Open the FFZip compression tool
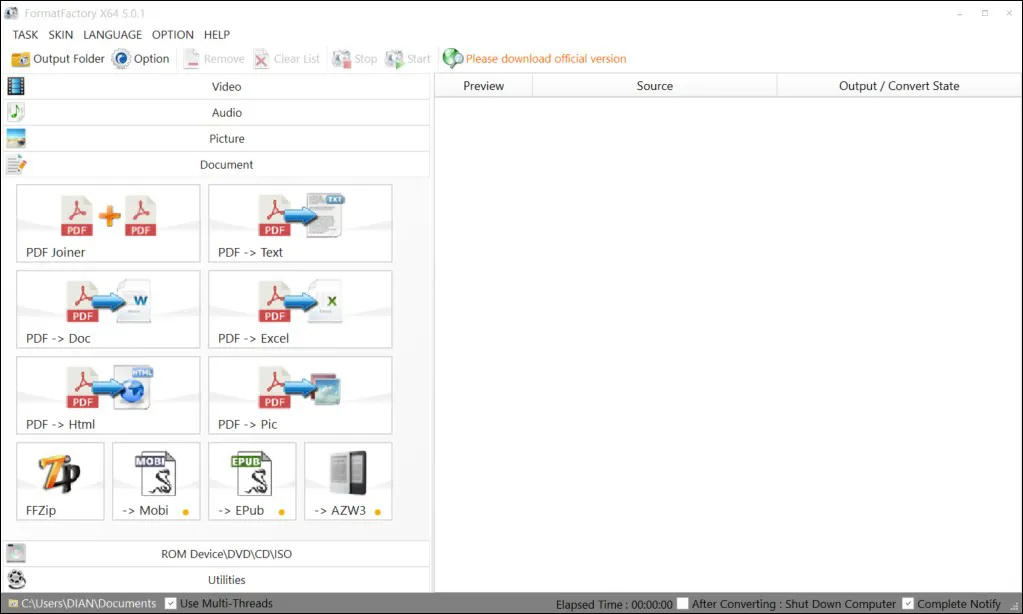 pos(59,481)
